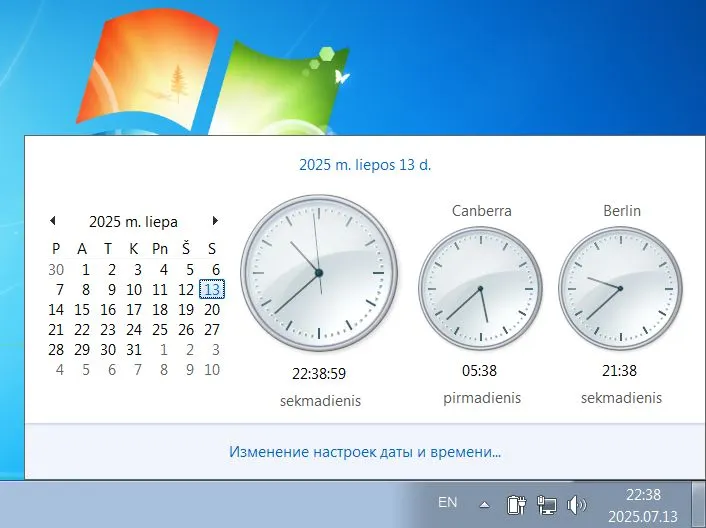Screen dimensions: 706x528
Task: Select day 17 in calendar
Action: pos(134,310)
